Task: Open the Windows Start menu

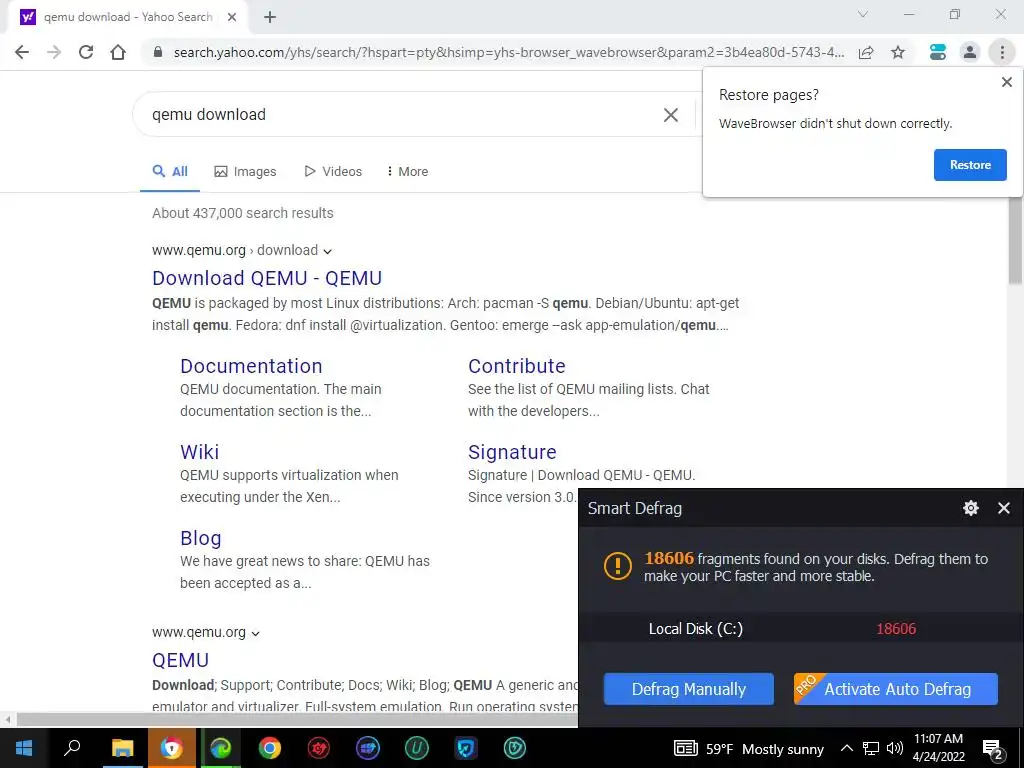Action: pos(24,748)
